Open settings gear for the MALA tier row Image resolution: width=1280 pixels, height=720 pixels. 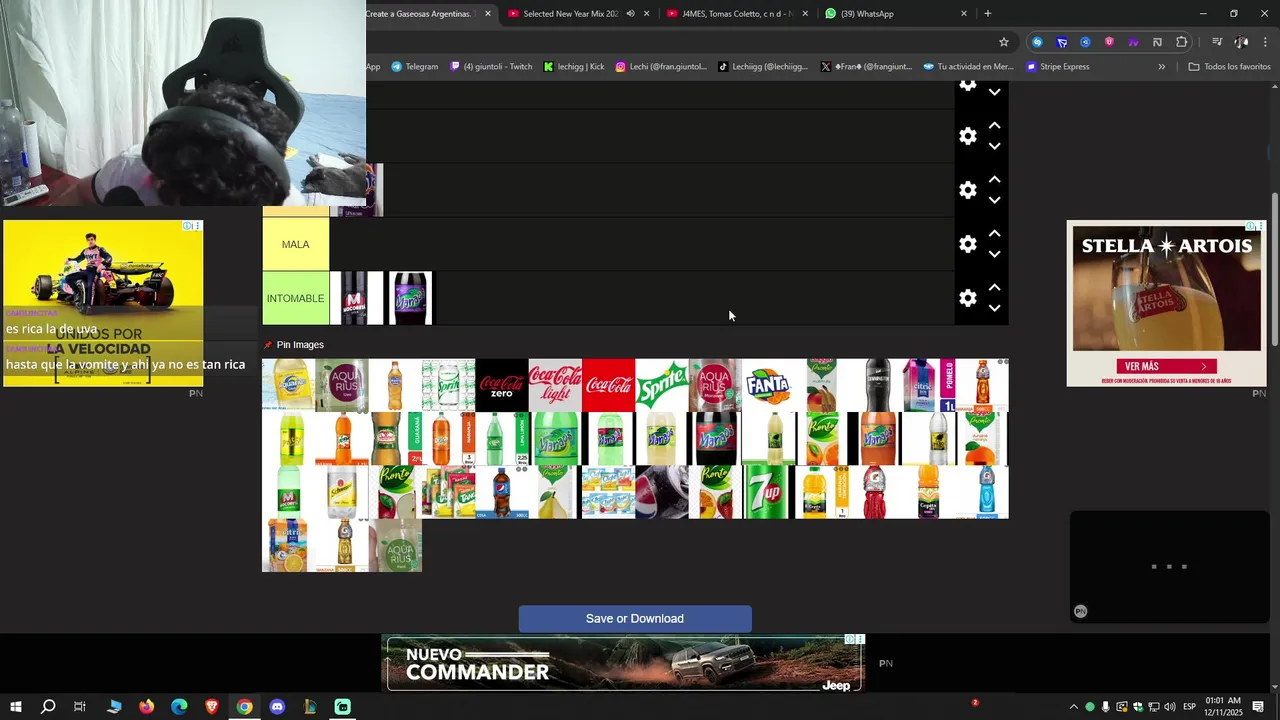(967, 244)
